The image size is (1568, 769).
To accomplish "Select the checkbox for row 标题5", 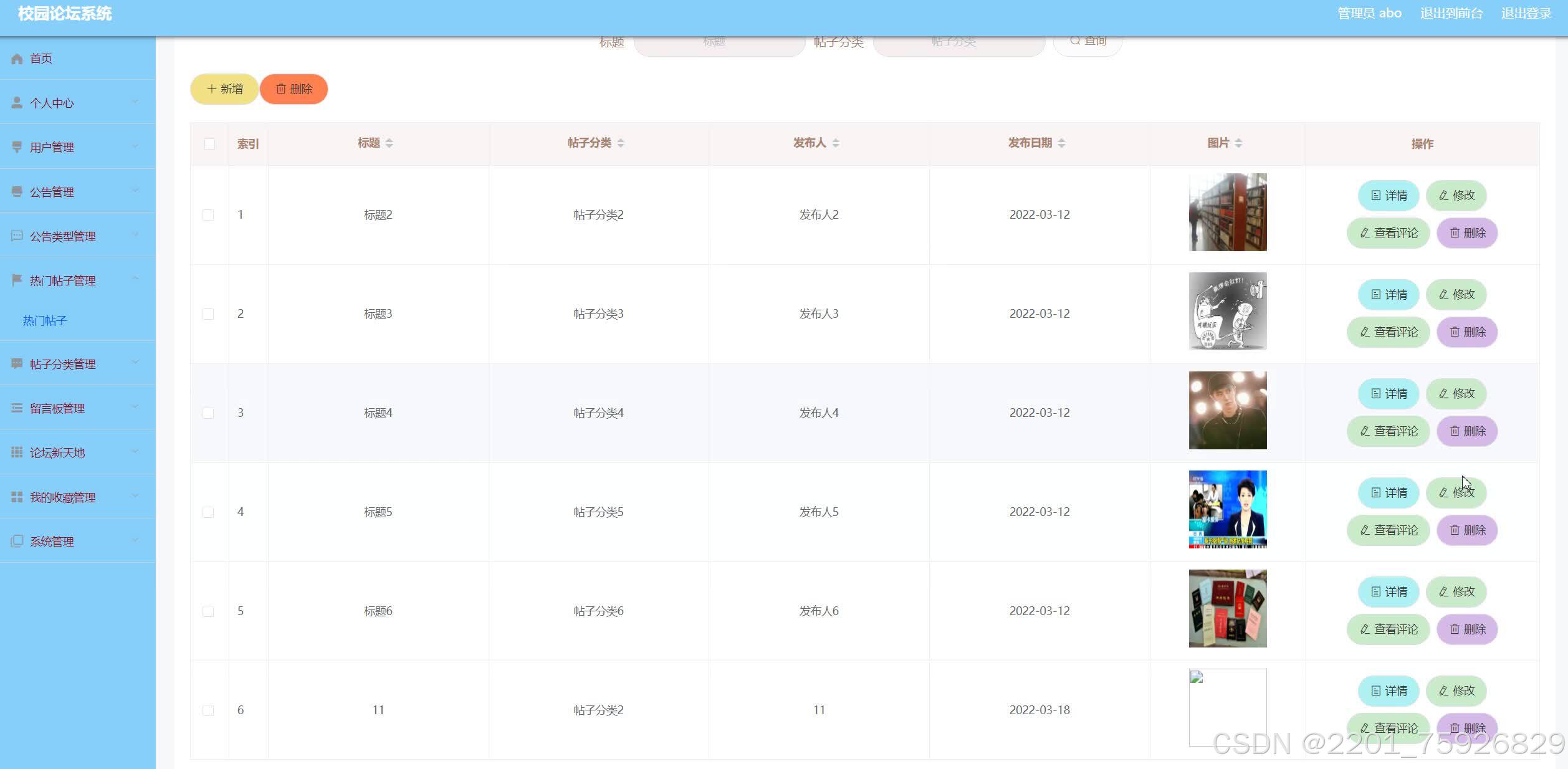I will (208, 512).
